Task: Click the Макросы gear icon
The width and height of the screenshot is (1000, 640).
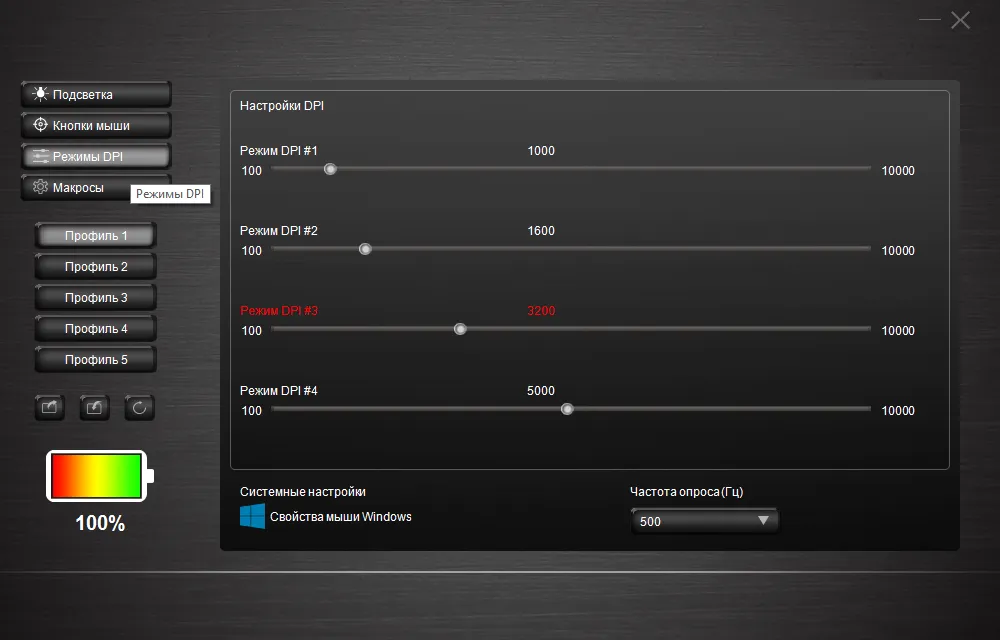Action: [x=40, y=187]
